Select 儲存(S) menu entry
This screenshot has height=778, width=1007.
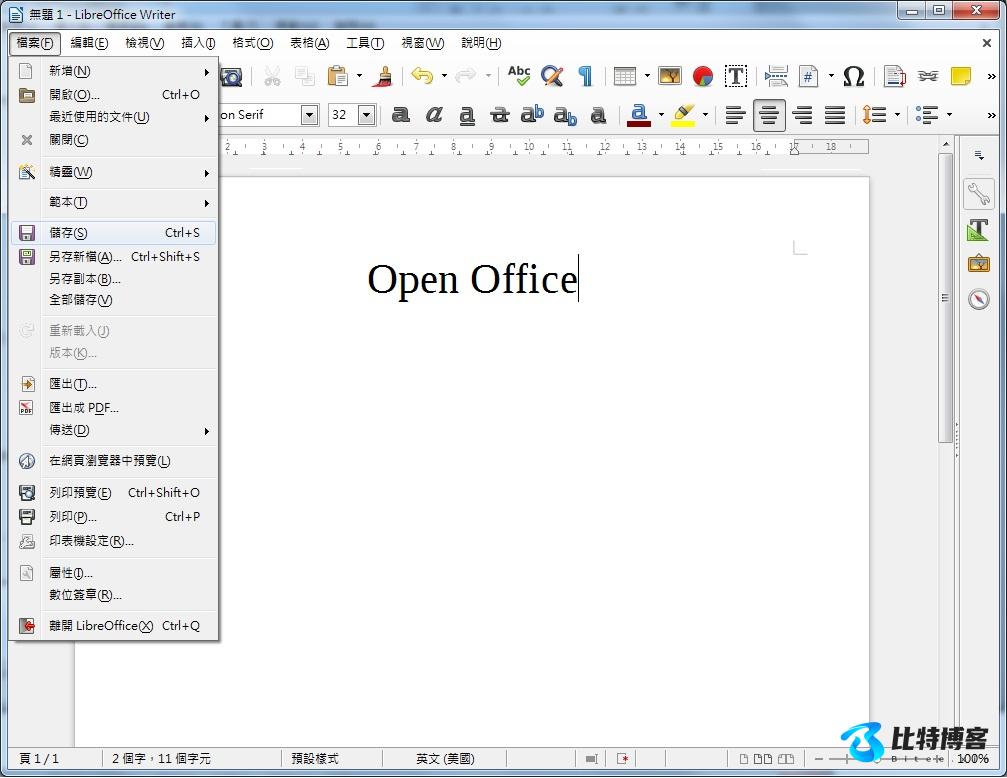[x=114, y=233]
